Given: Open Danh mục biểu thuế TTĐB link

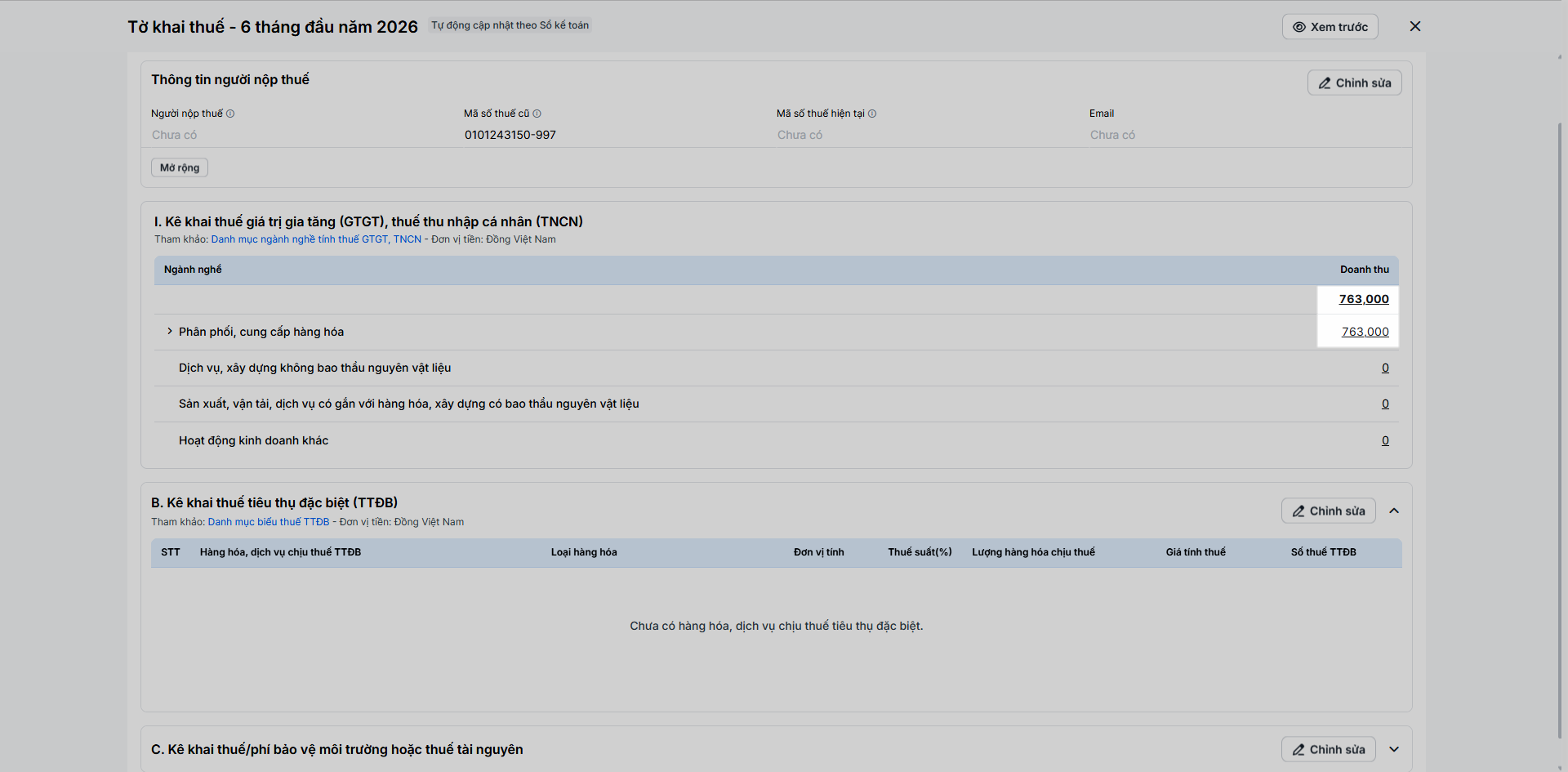Looking at the screenshot, I should [269, 522].
